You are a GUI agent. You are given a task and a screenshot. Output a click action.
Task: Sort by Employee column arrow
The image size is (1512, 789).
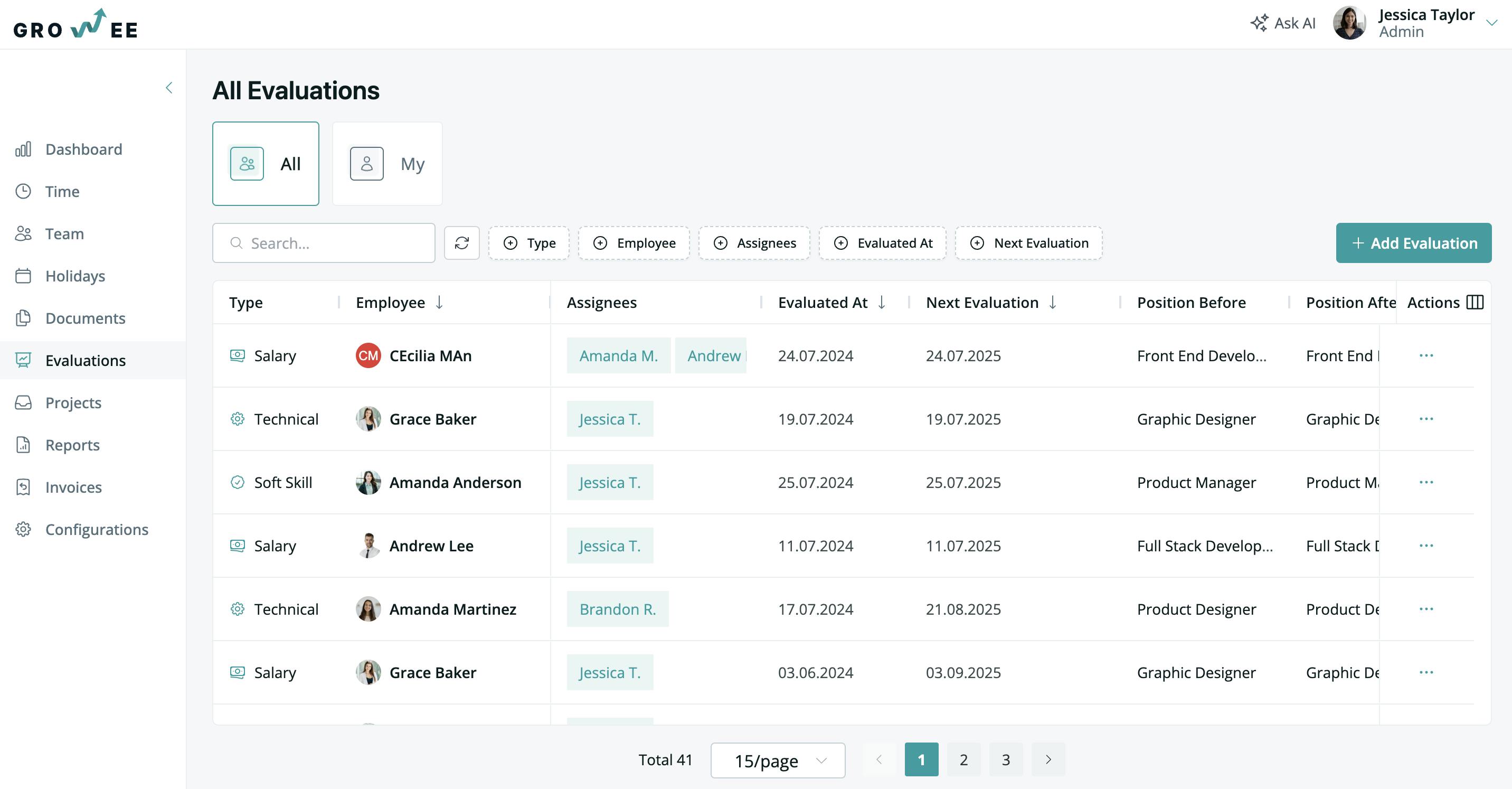439,302
